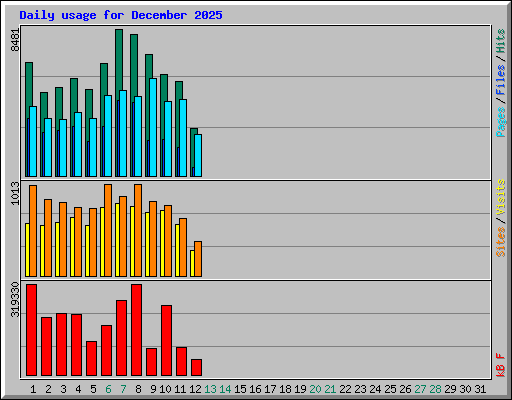Click the y-axis value 8481
The image size is (512, 400).
(x=15, y=40)
